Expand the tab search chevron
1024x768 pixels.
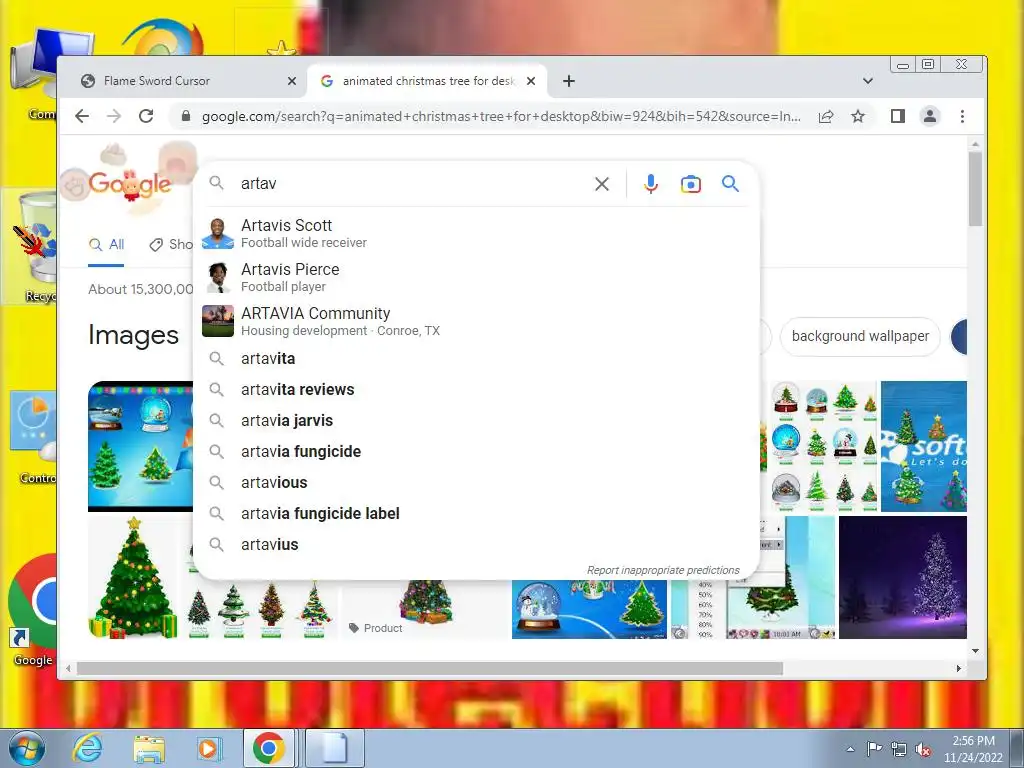868,81
